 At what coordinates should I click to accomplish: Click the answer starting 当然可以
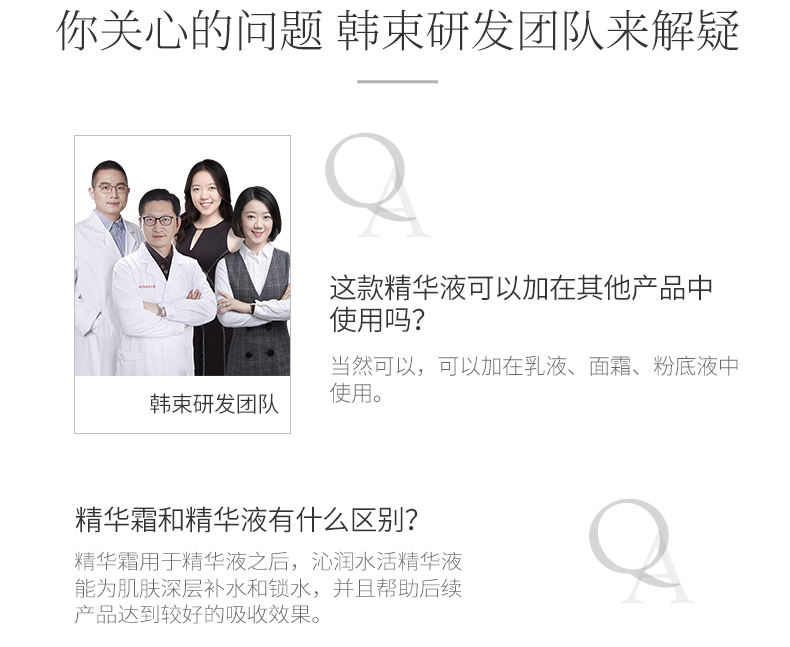[x=534, y=379]
